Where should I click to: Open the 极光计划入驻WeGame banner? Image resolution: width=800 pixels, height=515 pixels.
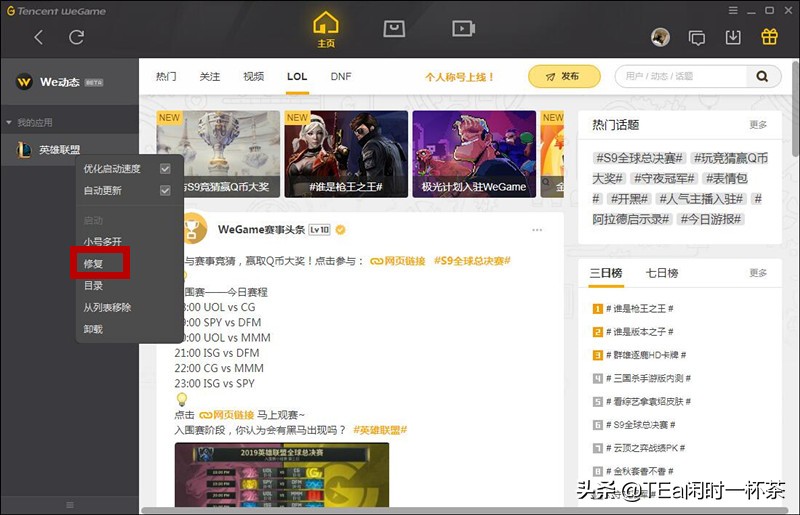click(x=474, y=154)
